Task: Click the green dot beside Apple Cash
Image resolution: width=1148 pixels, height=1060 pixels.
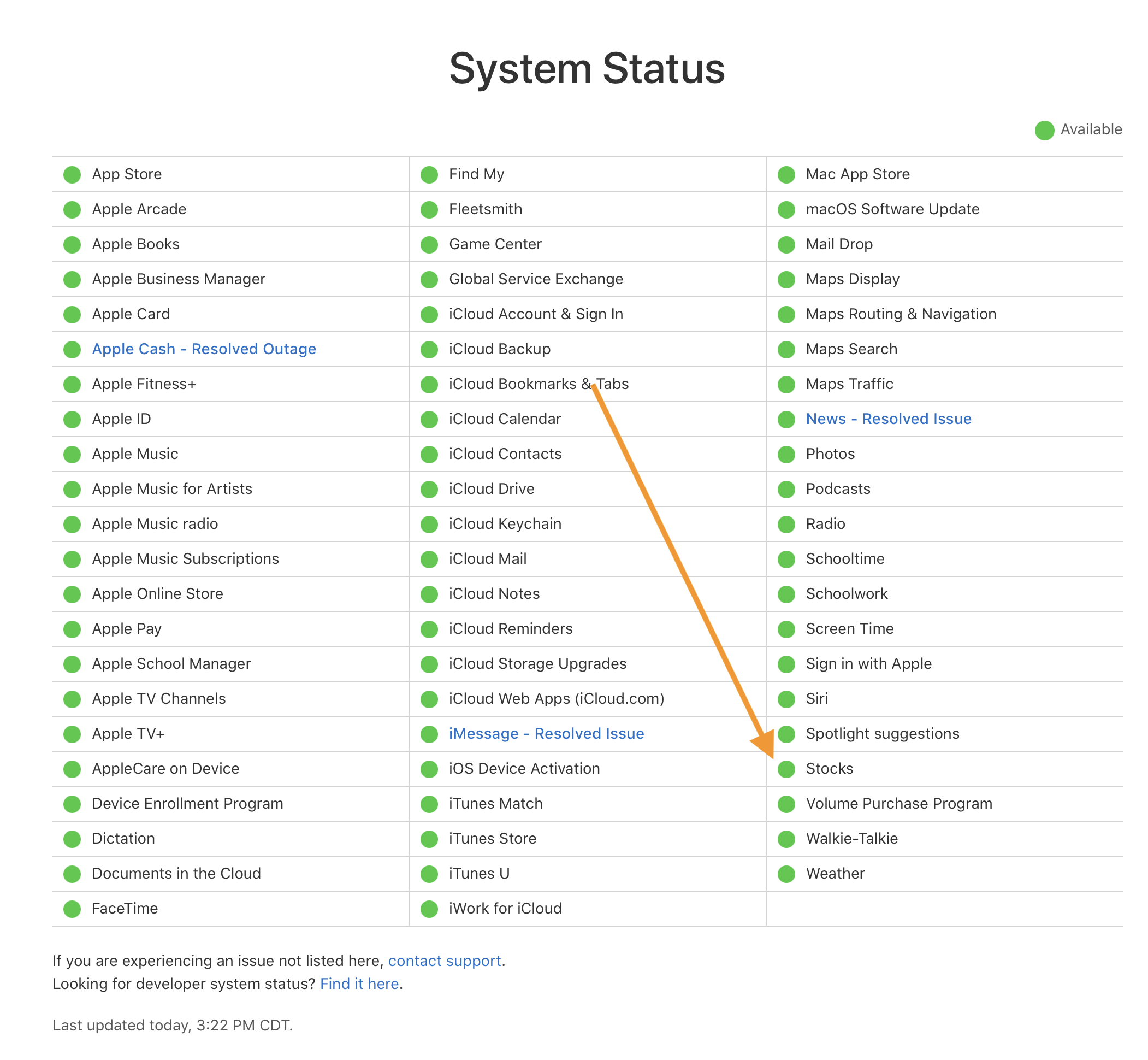Action: pos(72,349)
